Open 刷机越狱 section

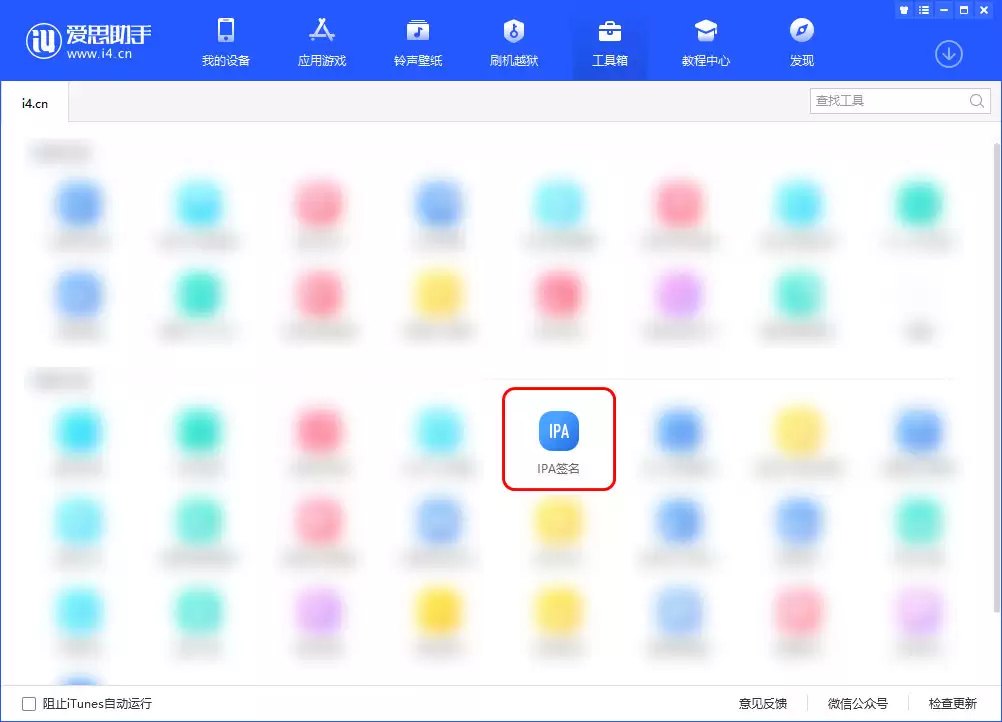point(514,42)
